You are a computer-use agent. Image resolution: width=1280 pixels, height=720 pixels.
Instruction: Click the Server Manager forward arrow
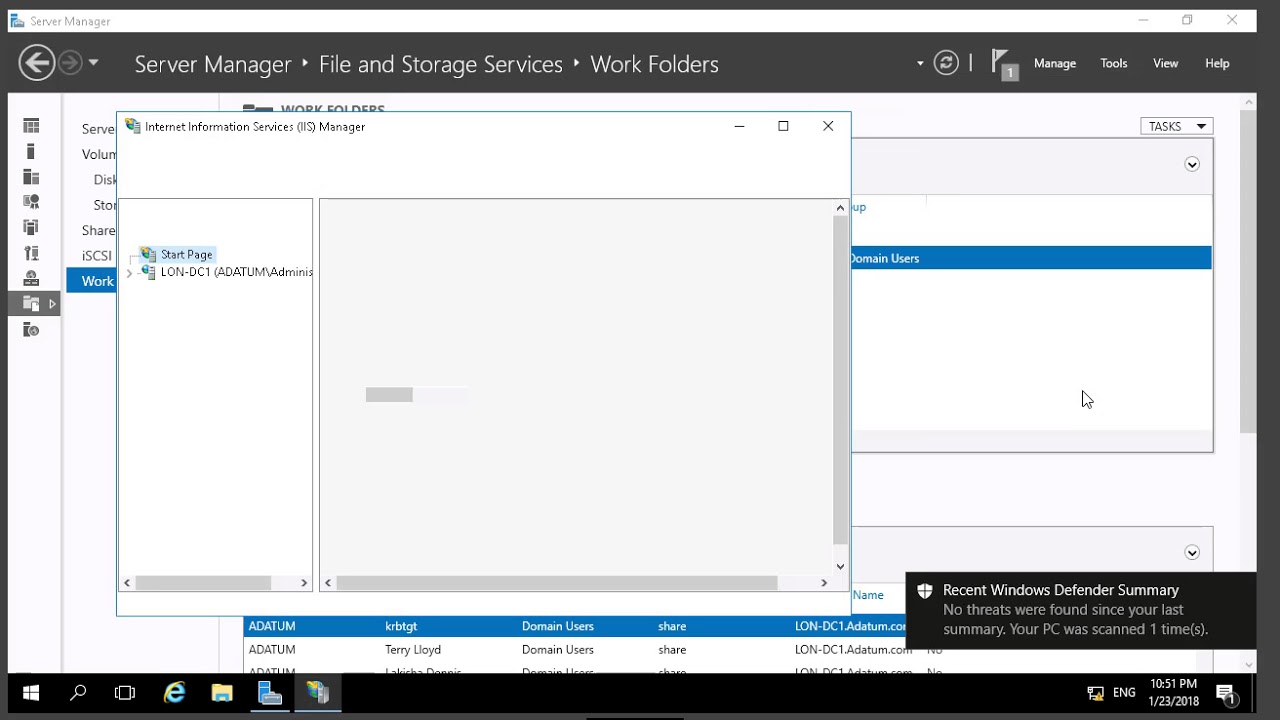[70, 63]
